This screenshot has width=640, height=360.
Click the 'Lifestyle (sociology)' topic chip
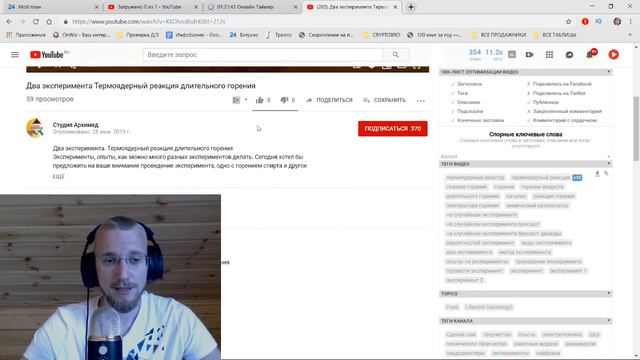point(489,307)
